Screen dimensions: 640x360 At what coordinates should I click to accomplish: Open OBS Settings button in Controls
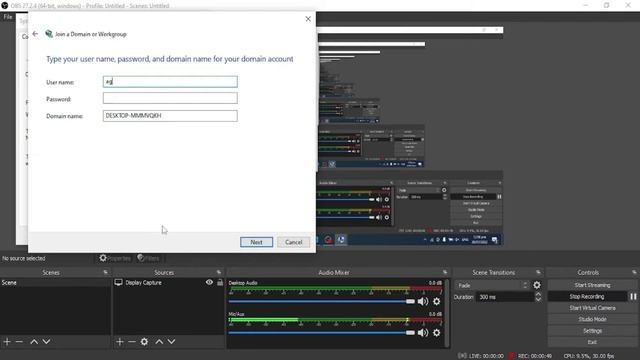coord(592,331)
